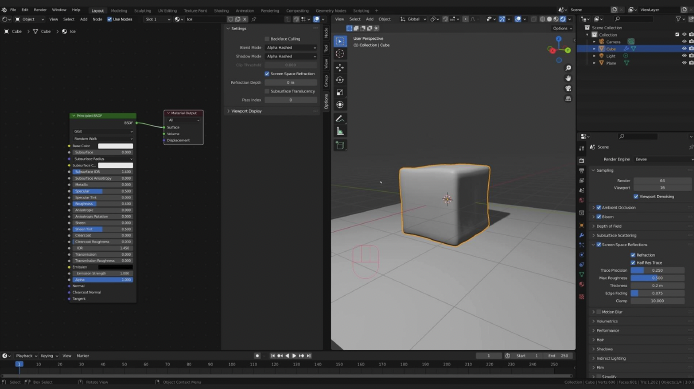The image size is (694, 389).
Task: Open the Slot 1 material slot dropdown
Action: pos(157,19)
